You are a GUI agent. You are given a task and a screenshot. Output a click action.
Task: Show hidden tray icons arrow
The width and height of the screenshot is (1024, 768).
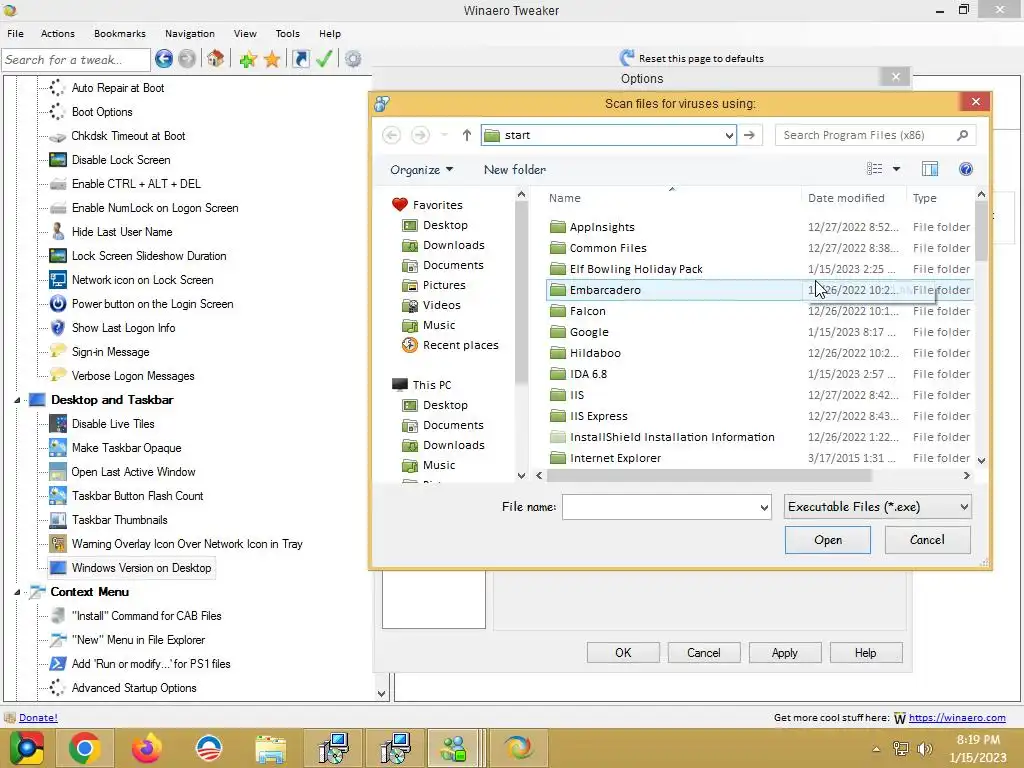[x=876, y=749]
